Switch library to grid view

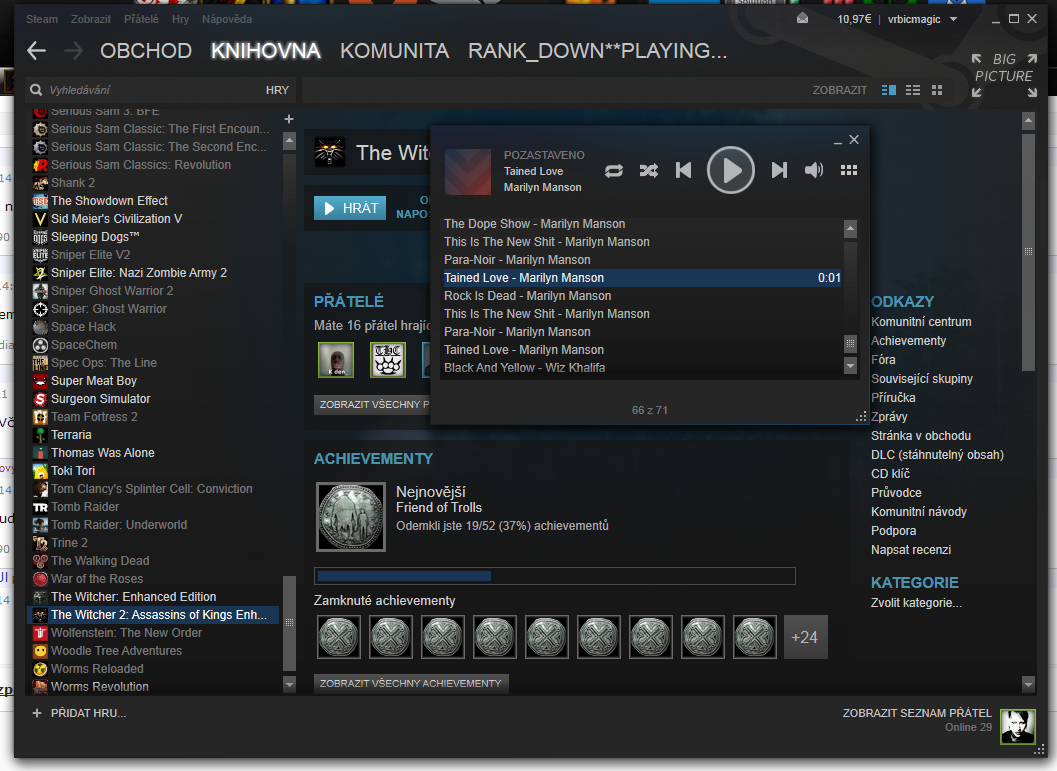(x=937, y=90)
